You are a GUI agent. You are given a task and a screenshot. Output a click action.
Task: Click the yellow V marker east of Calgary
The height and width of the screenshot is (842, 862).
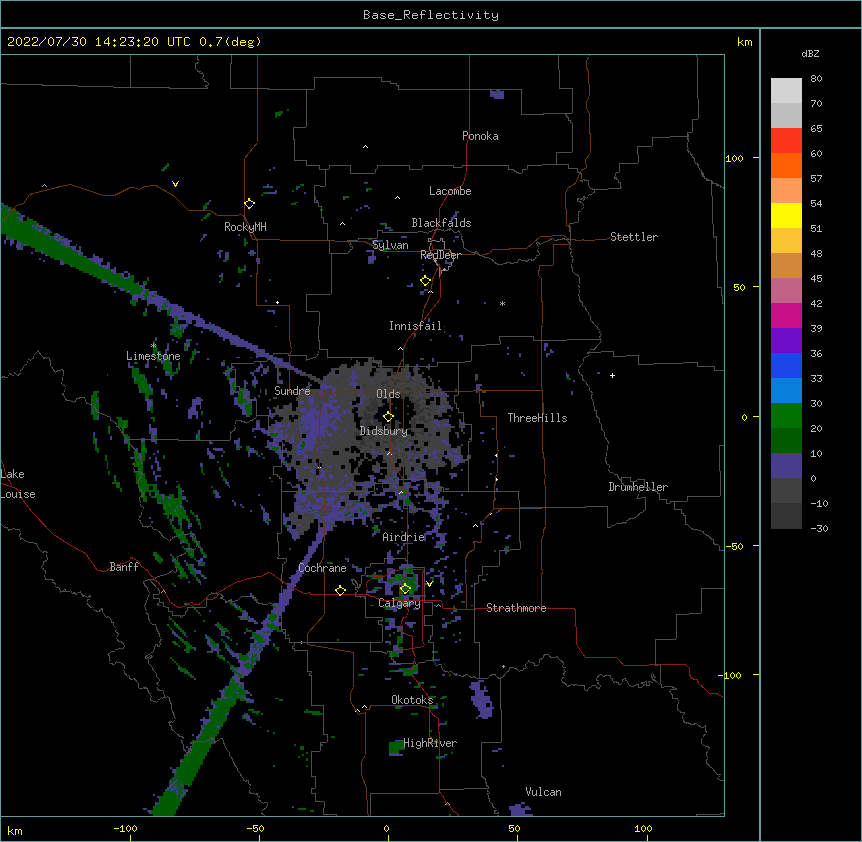click(x=429, y=583)
